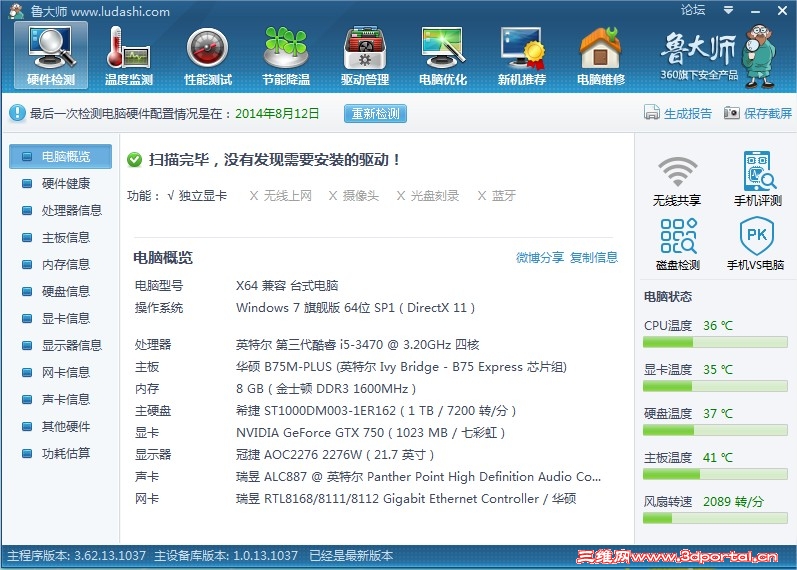
Task: Click the Windows 7 旗舰版 OS text
Action: (355, 308)
